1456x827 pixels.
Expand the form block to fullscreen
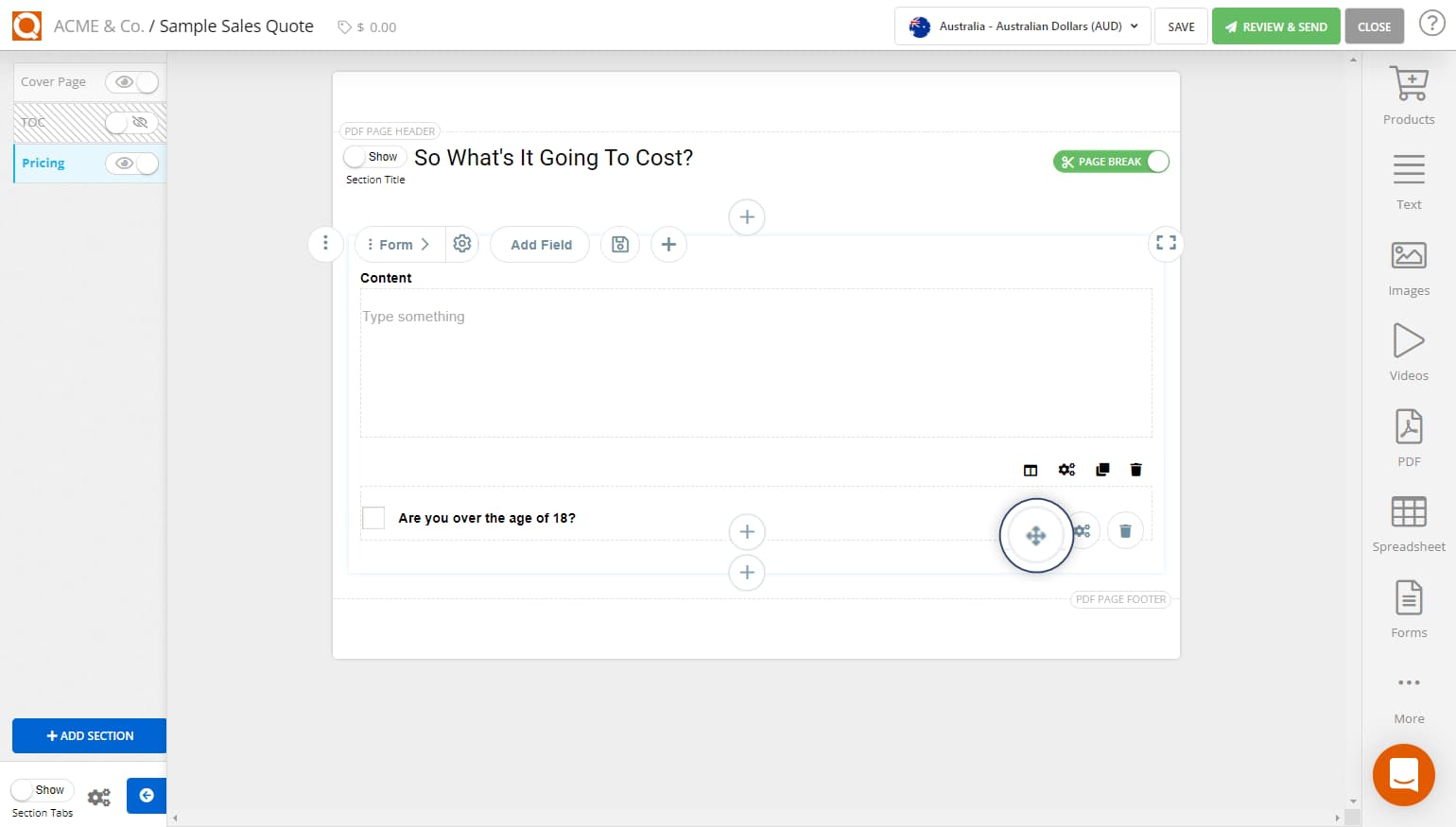(x=1165, y=243)
